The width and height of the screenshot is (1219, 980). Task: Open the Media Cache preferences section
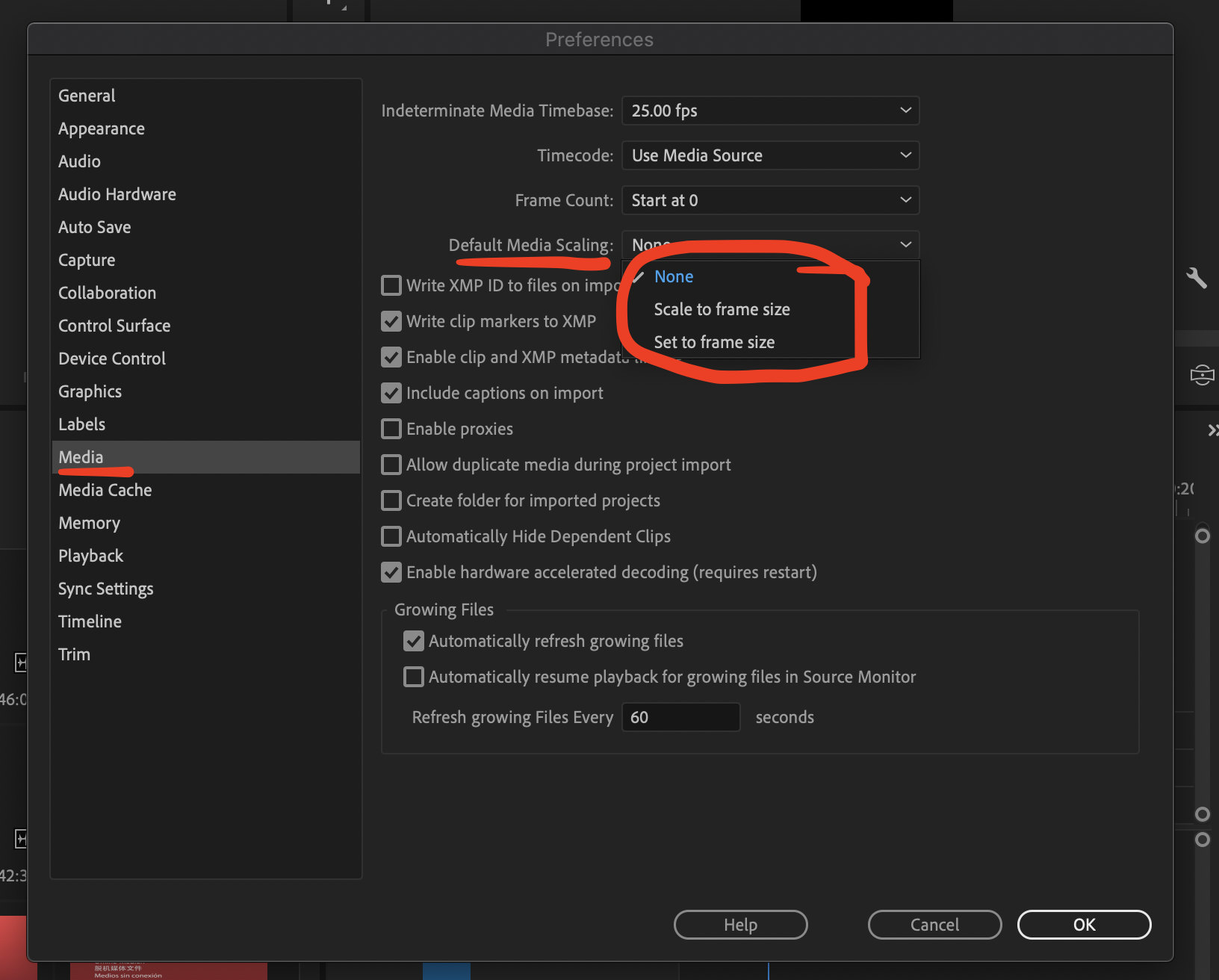click(105, 490)
